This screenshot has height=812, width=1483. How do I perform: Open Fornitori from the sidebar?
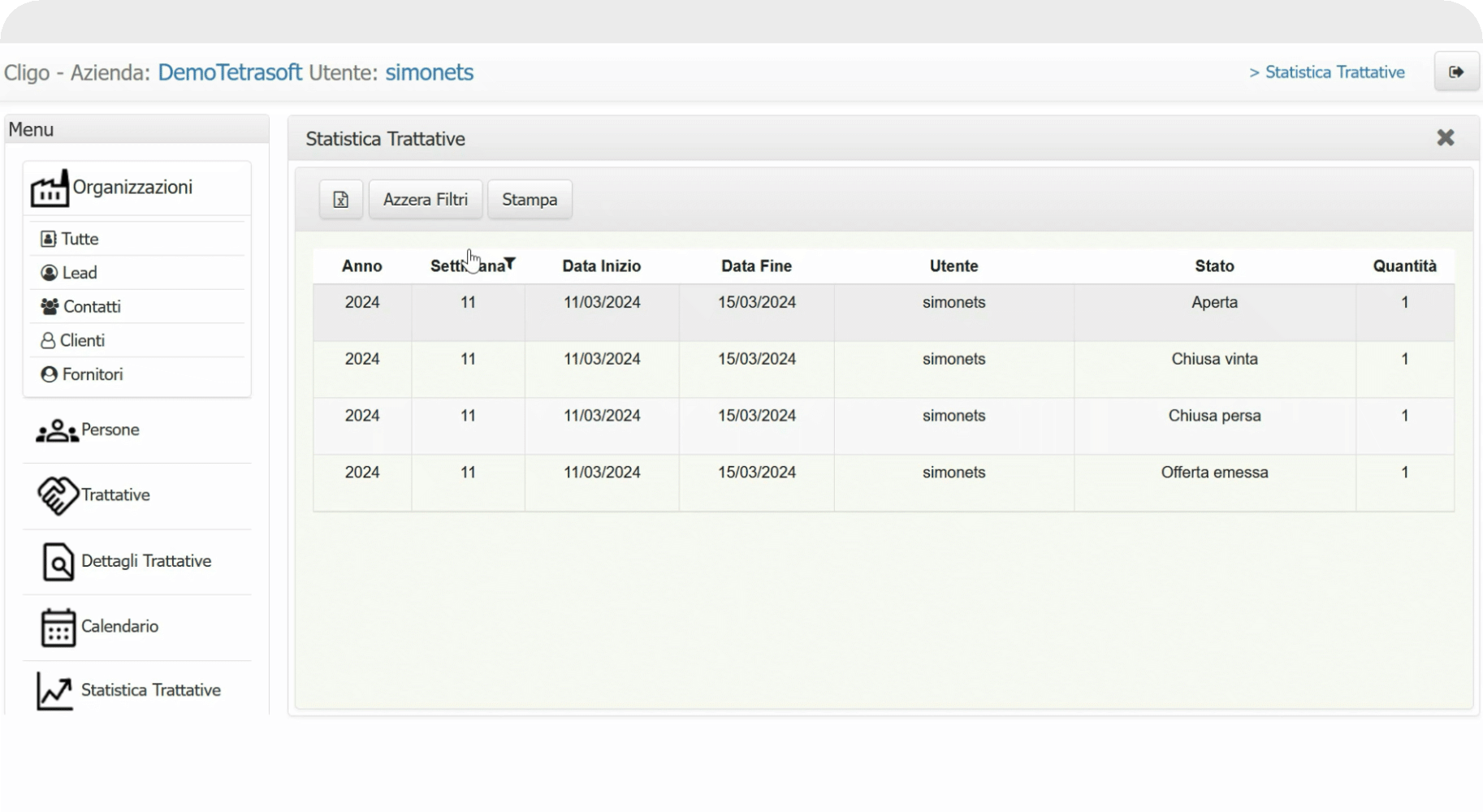click(x=92, y=374)
